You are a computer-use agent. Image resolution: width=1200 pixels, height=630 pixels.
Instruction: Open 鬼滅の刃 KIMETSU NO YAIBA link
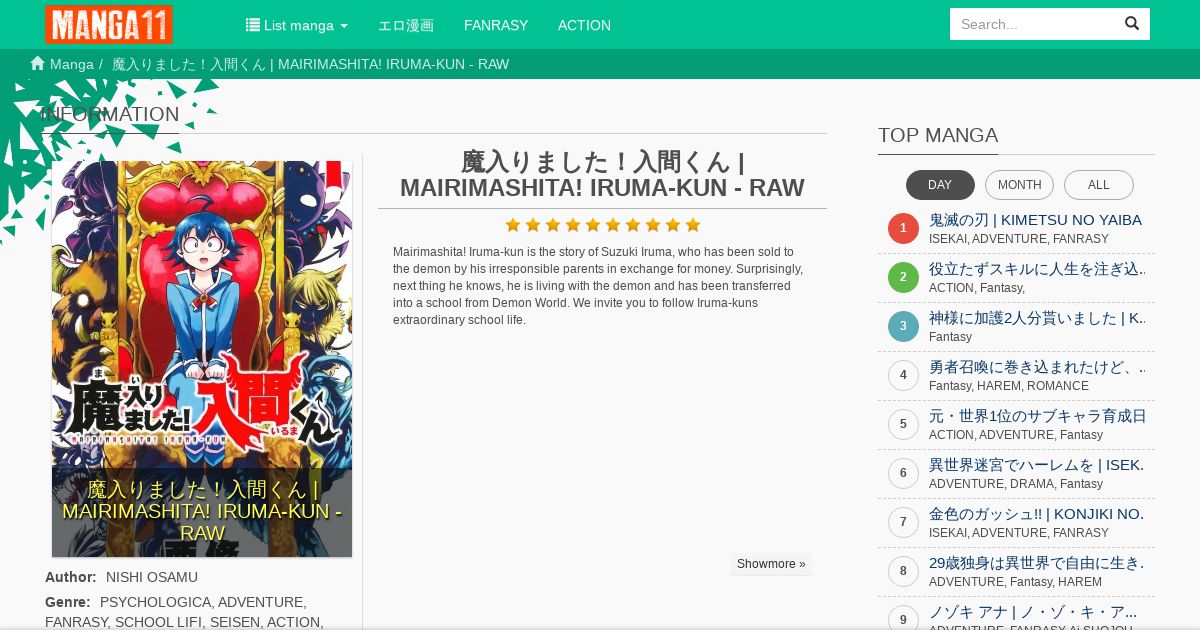1035,220
